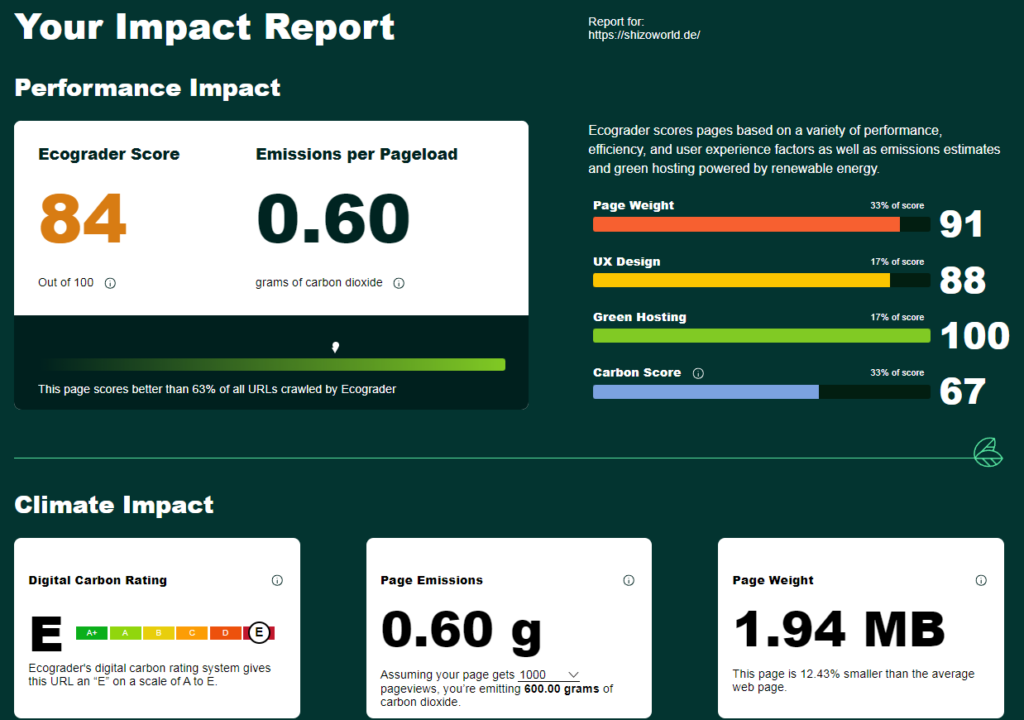Screen dimensions: 1024x720
Task: Click the Green Hosting score number 100
Action: click(x=975, y=336)
